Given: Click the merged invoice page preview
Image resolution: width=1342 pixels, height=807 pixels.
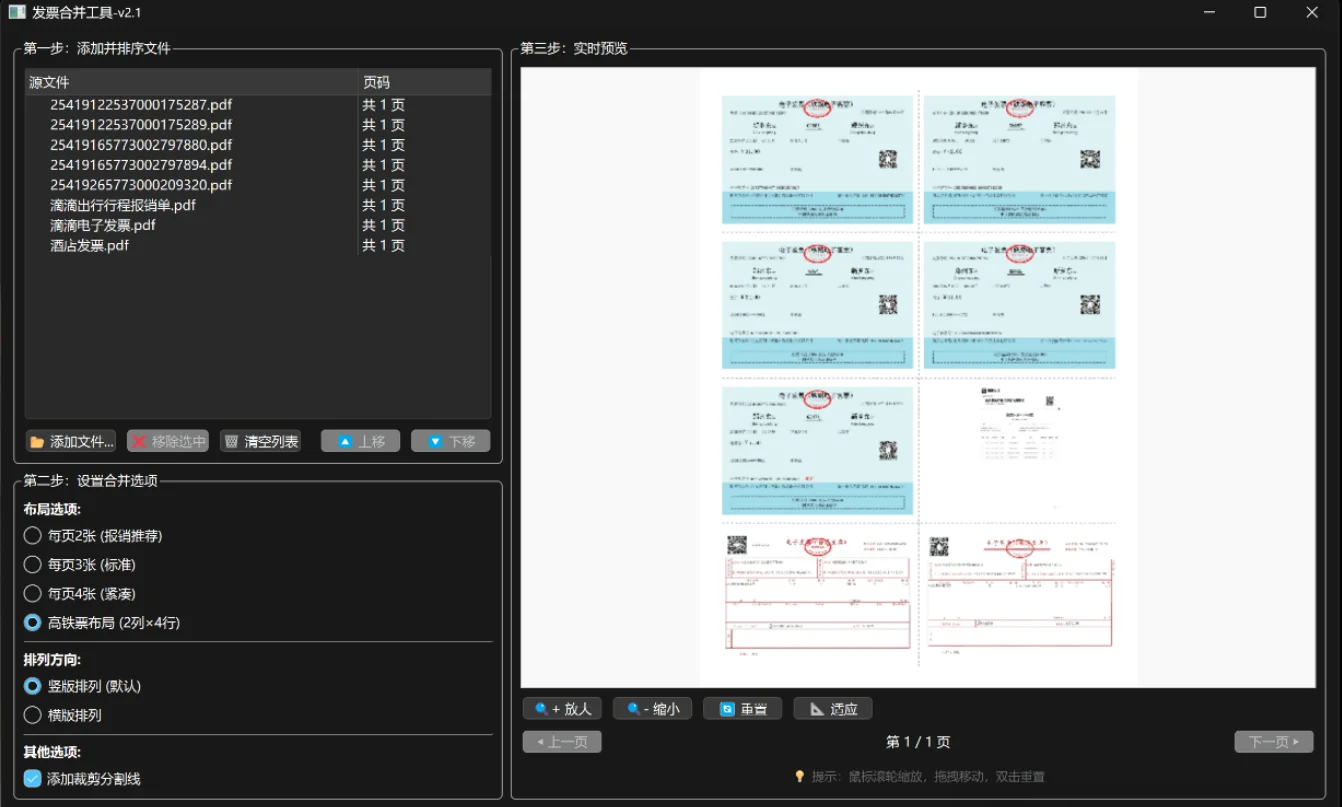Looking at the screenshot, I should 918,377.
